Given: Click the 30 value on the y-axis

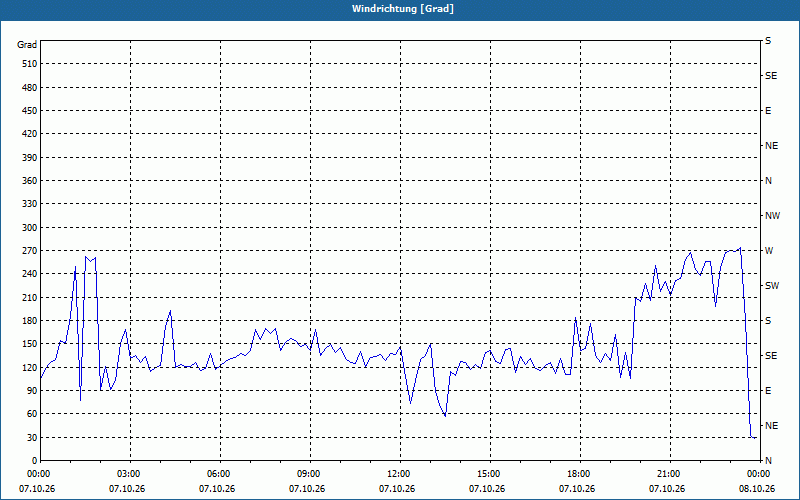Looking at the screenshot, I should (x=33, y=437).
